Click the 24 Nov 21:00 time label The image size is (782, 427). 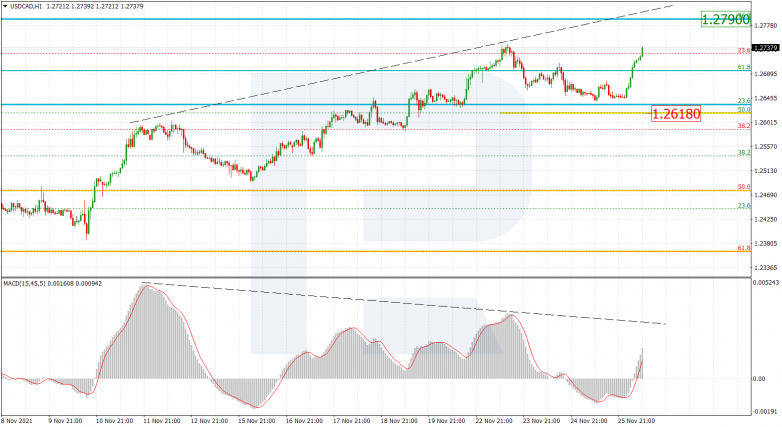(589, 421)
